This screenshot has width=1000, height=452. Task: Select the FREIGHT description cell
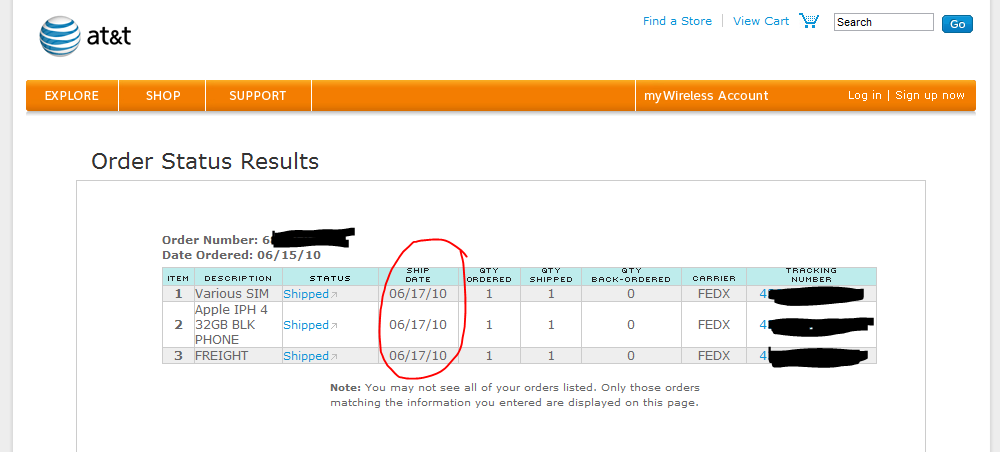tap(239, 356)
